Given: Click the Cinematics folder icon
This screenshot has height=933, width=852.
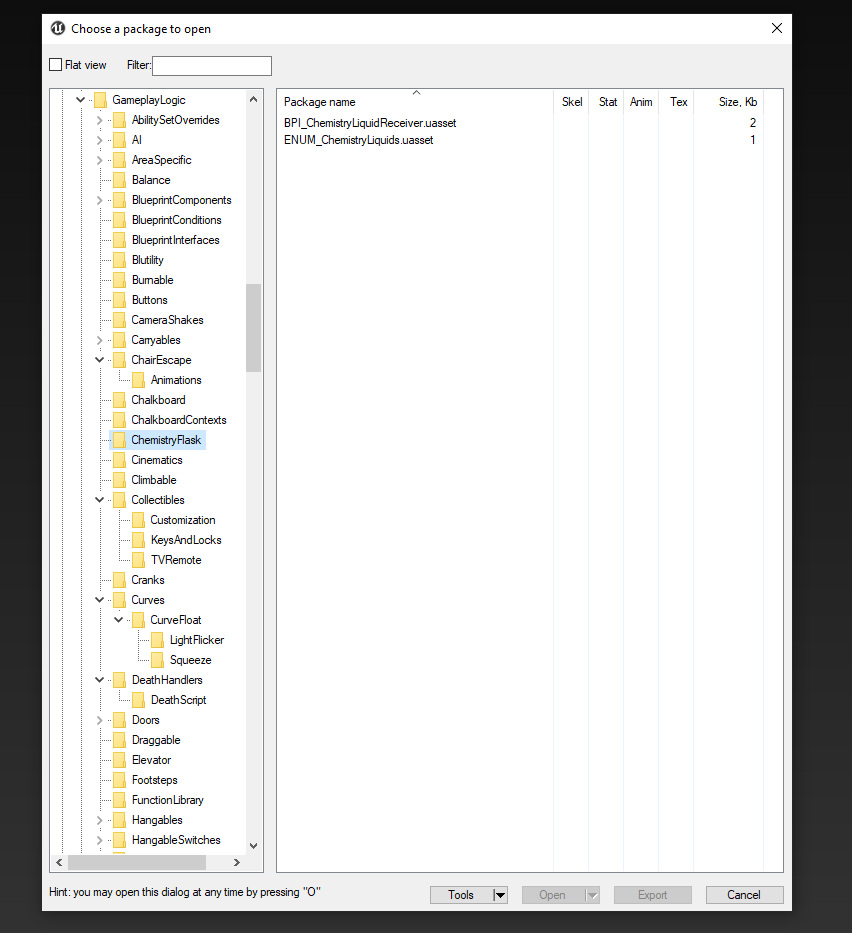Looking at the screenshot, I should pyautogui.click(x=120, y=460).
